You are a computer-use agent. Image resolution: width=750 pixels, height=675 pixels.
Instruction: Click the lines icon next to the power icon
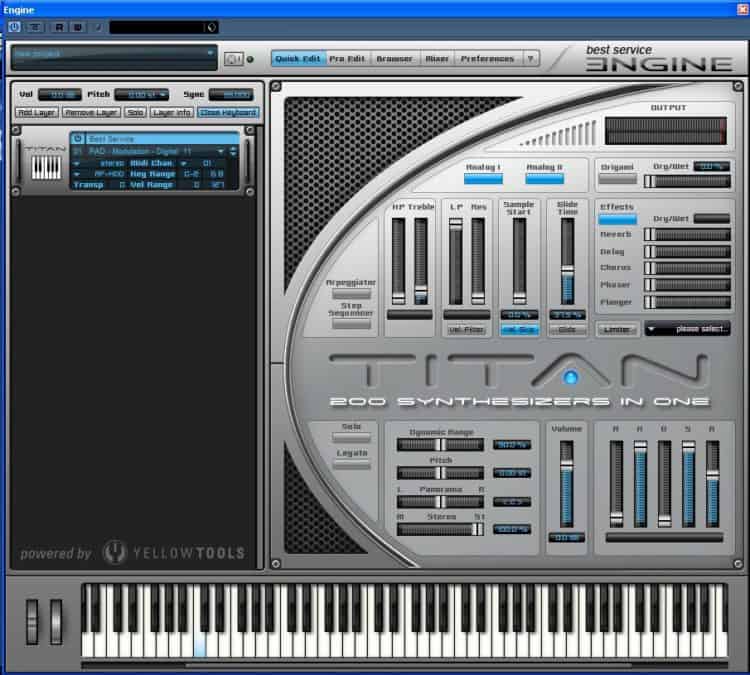pyautogui.click(x=34, y=27)
